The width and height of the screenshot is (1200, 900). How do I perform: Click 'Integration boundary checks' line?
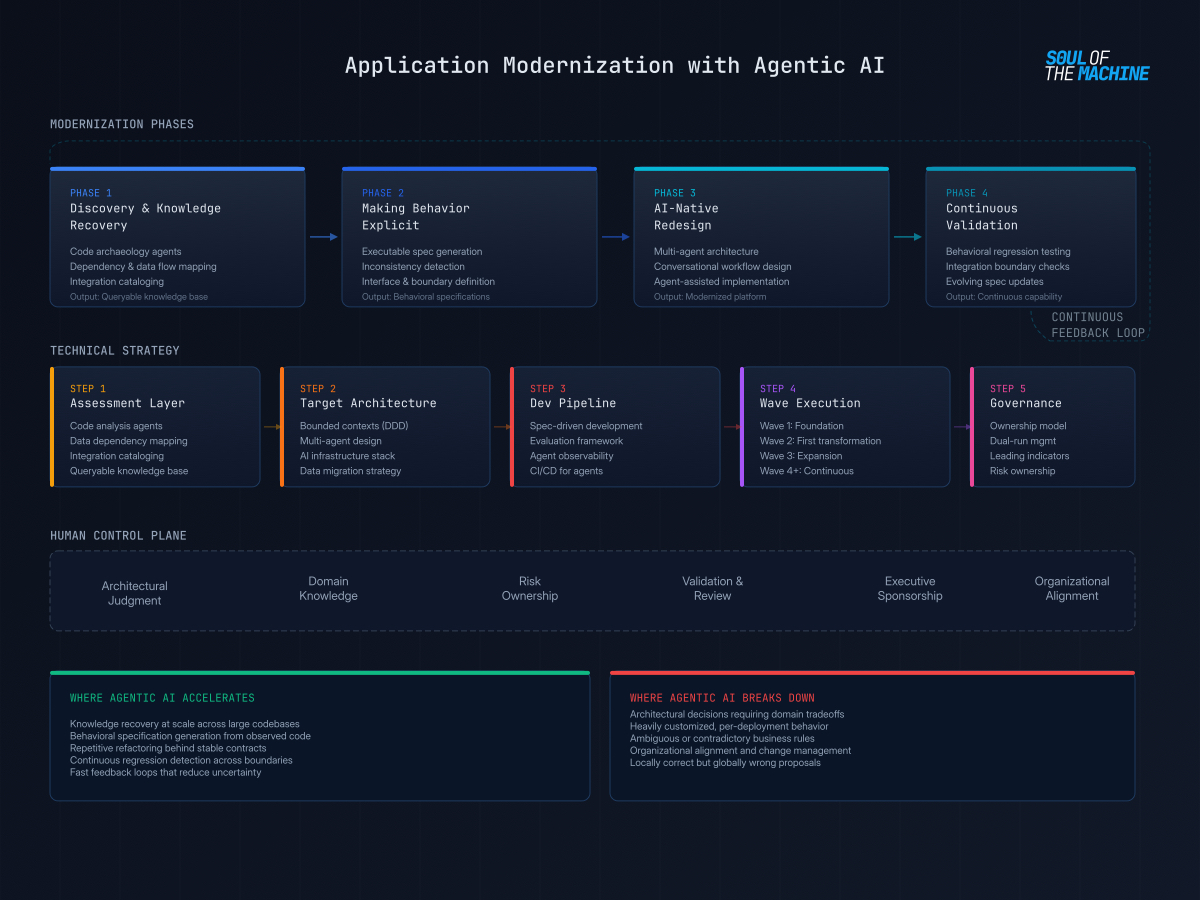[x=1008, y=267]
